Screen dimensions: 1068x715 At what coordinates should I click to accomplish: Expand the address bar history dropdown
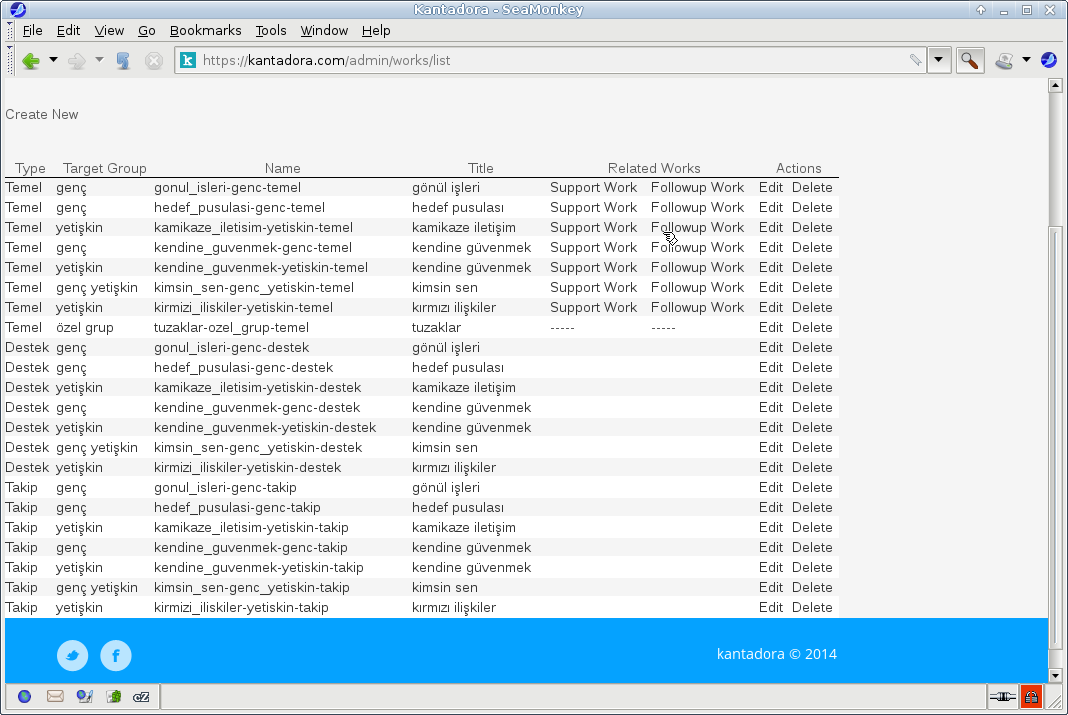coord(939,60)
